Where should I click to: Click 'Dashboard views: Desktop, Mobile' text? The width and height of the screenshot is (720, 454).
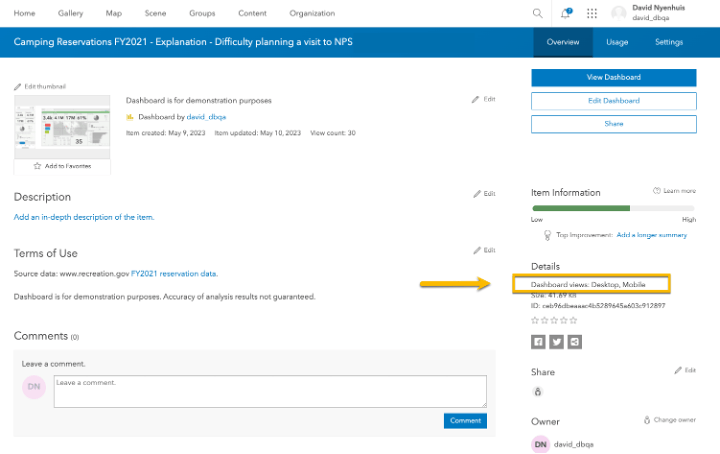pyautogui.click(x=588, y=285)
